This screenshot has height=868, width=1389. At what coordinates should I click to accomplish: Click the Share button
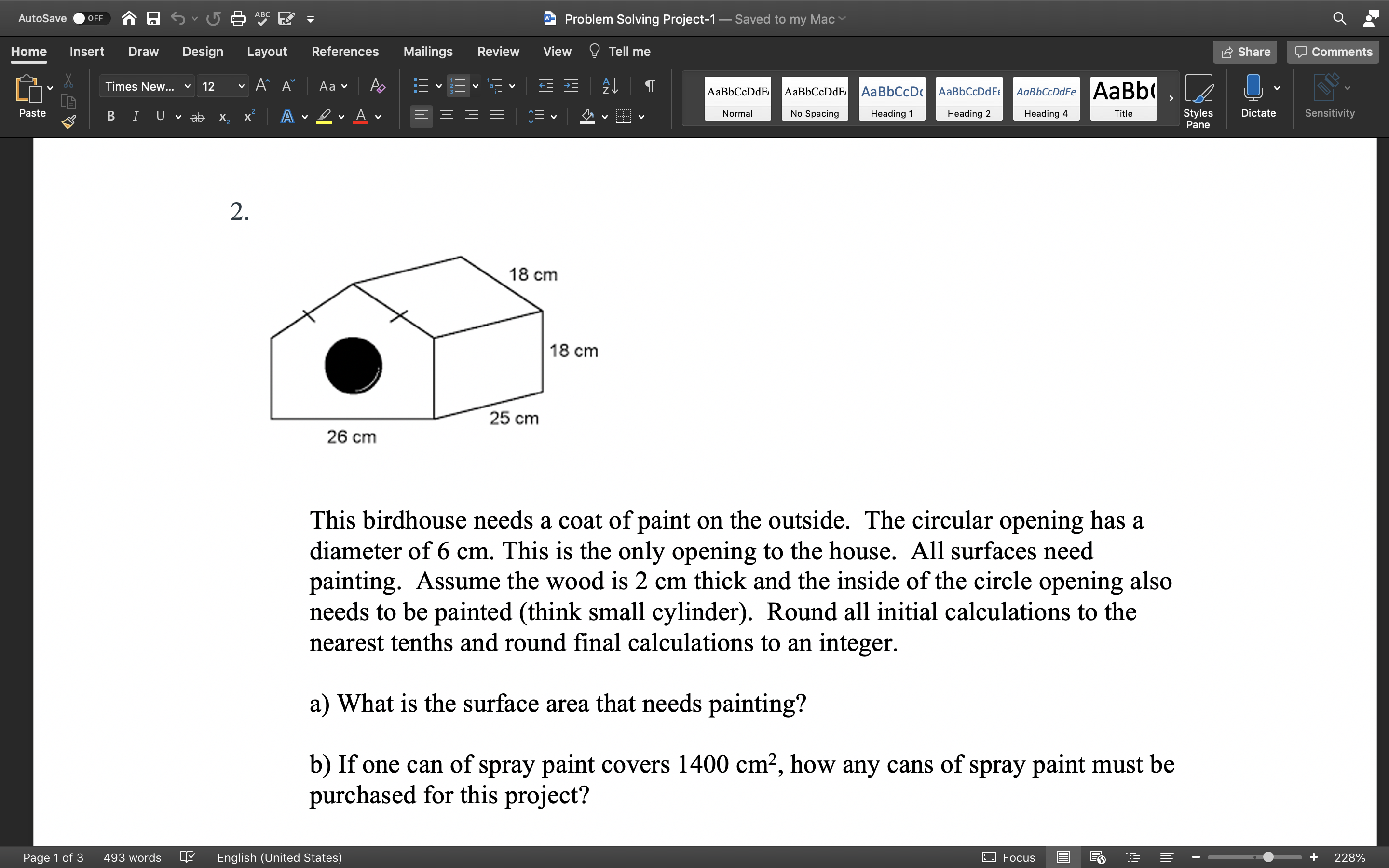1245,52
